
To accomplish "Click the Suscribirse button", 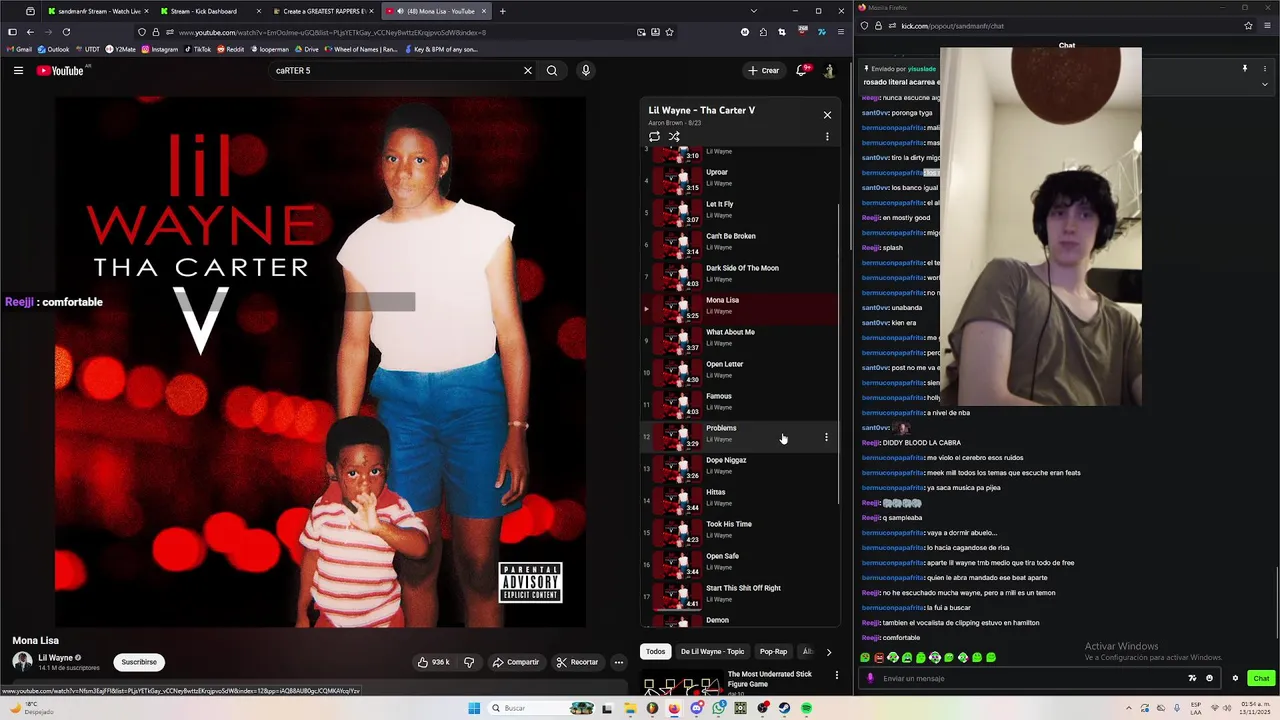I will [139, 662].
